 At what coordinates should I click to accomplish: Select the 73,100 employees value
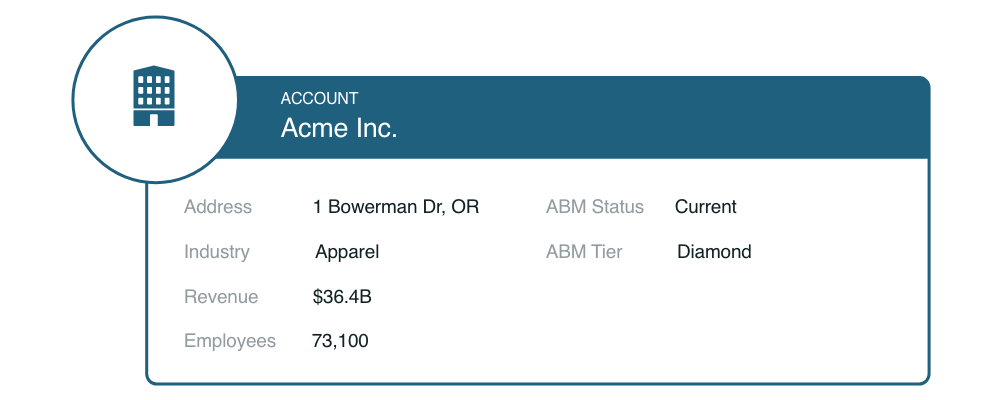[340, 341]
